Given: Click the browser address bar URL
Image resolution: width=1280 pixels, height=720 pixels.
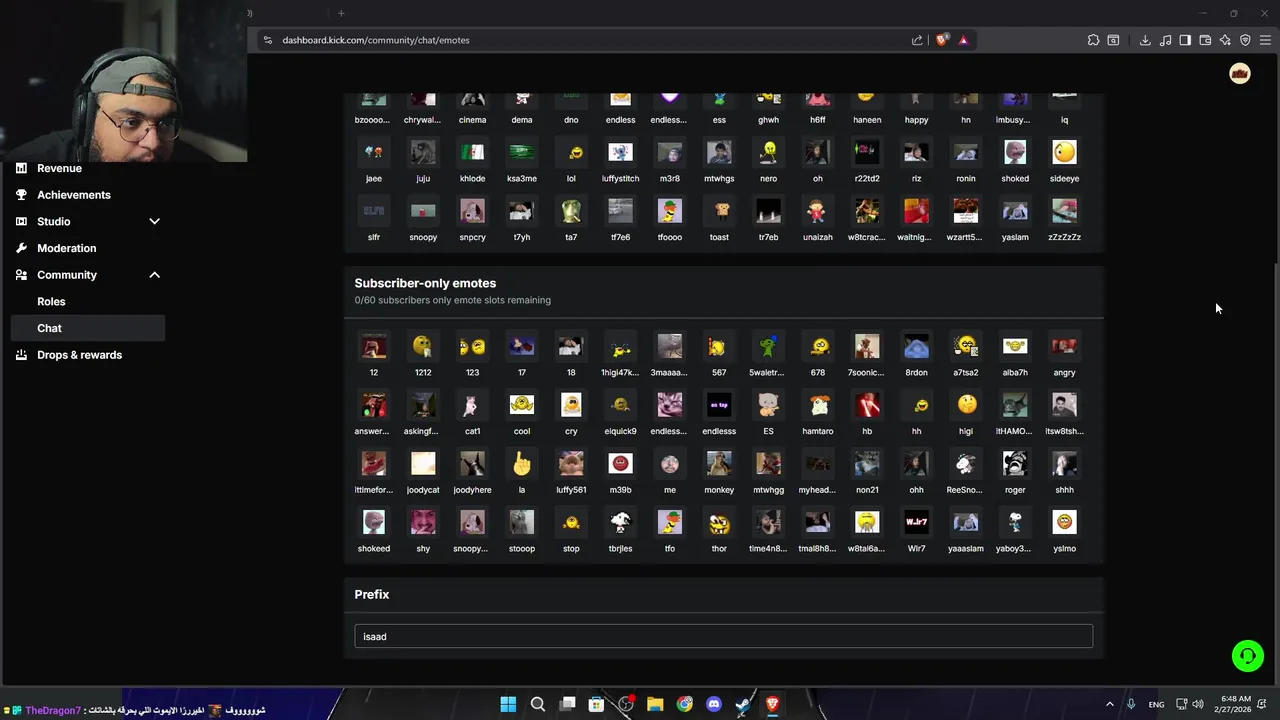Looking at the screenshot, I should click(x=376, y=40).
